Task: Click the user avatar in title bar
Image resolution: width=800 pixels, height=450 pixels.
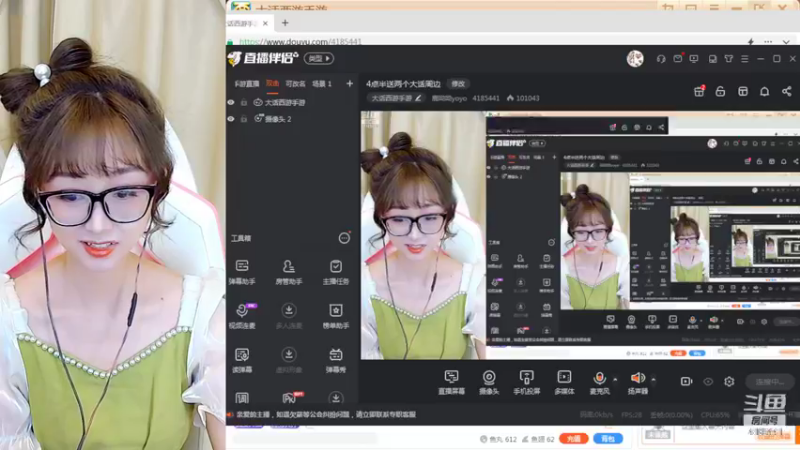Action: pyautogui.click(x=635, y=59)
